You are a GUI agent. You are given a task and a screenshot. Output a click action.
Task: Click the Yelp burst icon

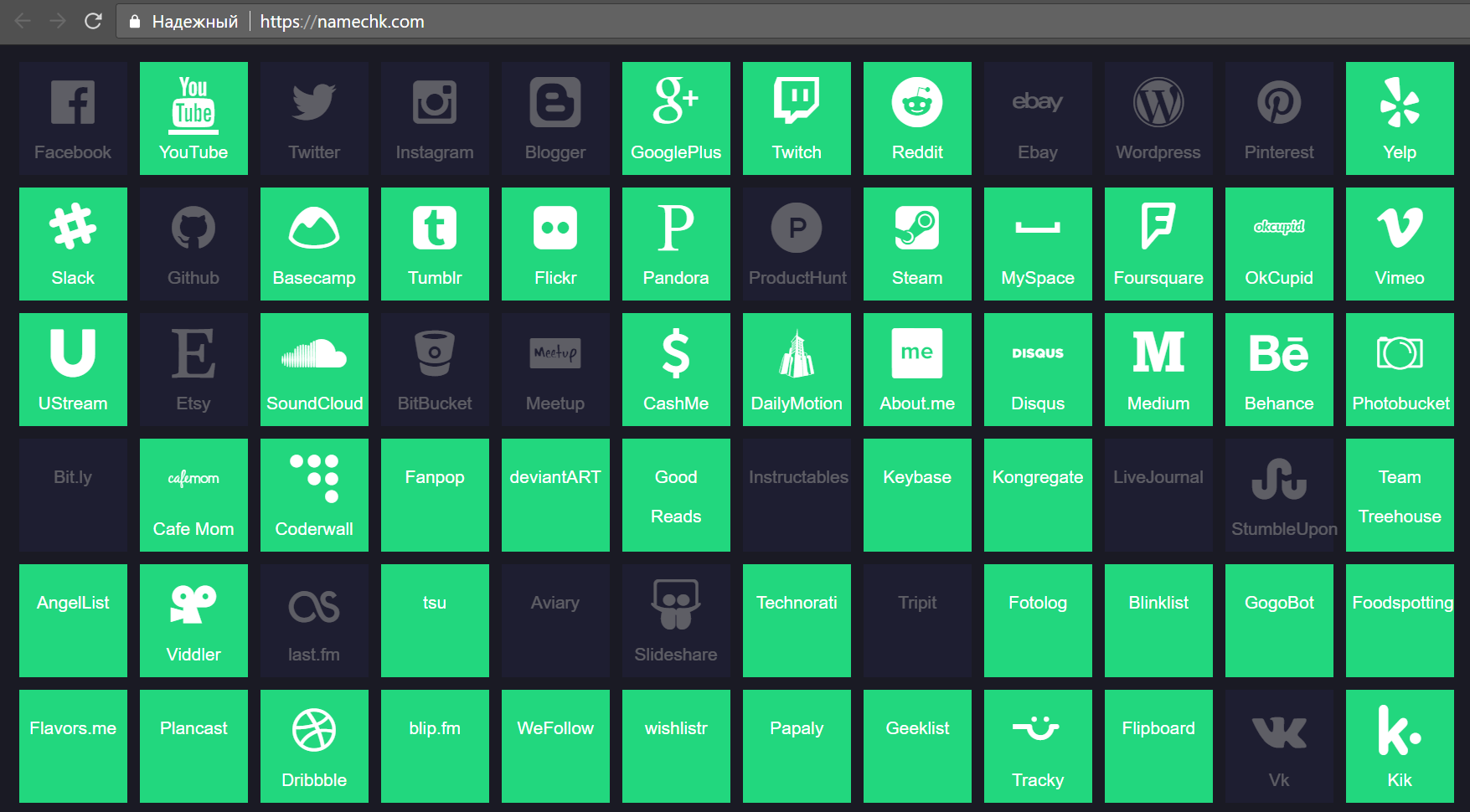(1400, 102)
